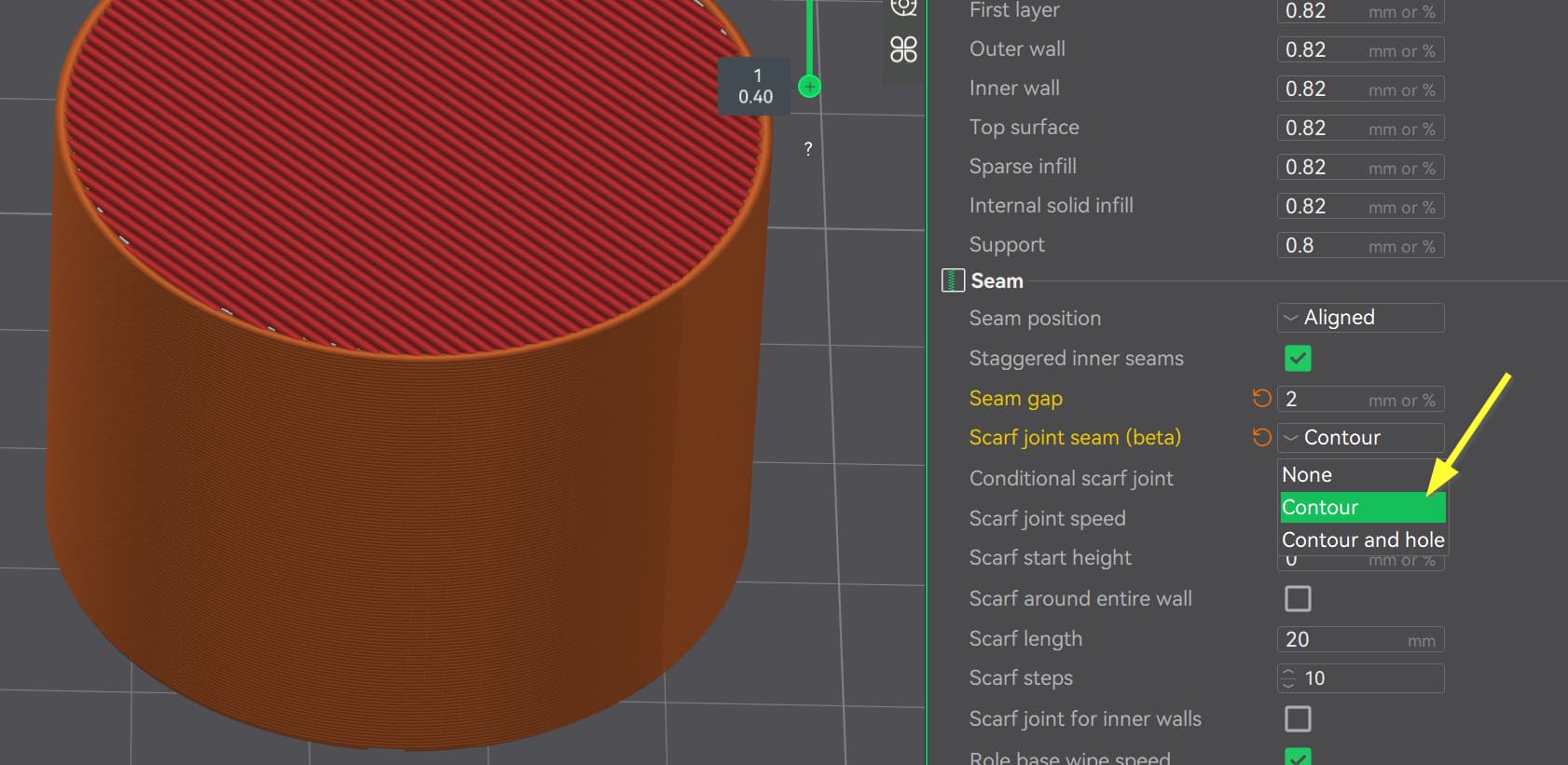Click the Scarf length input field
1568x765 pixels.
1342,639
